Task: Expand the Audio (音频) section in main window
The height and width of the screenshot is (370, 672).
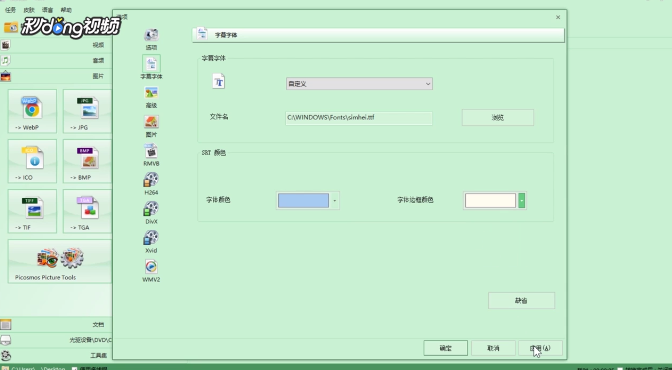Action: pyautogui.click(x=56, y=60)
